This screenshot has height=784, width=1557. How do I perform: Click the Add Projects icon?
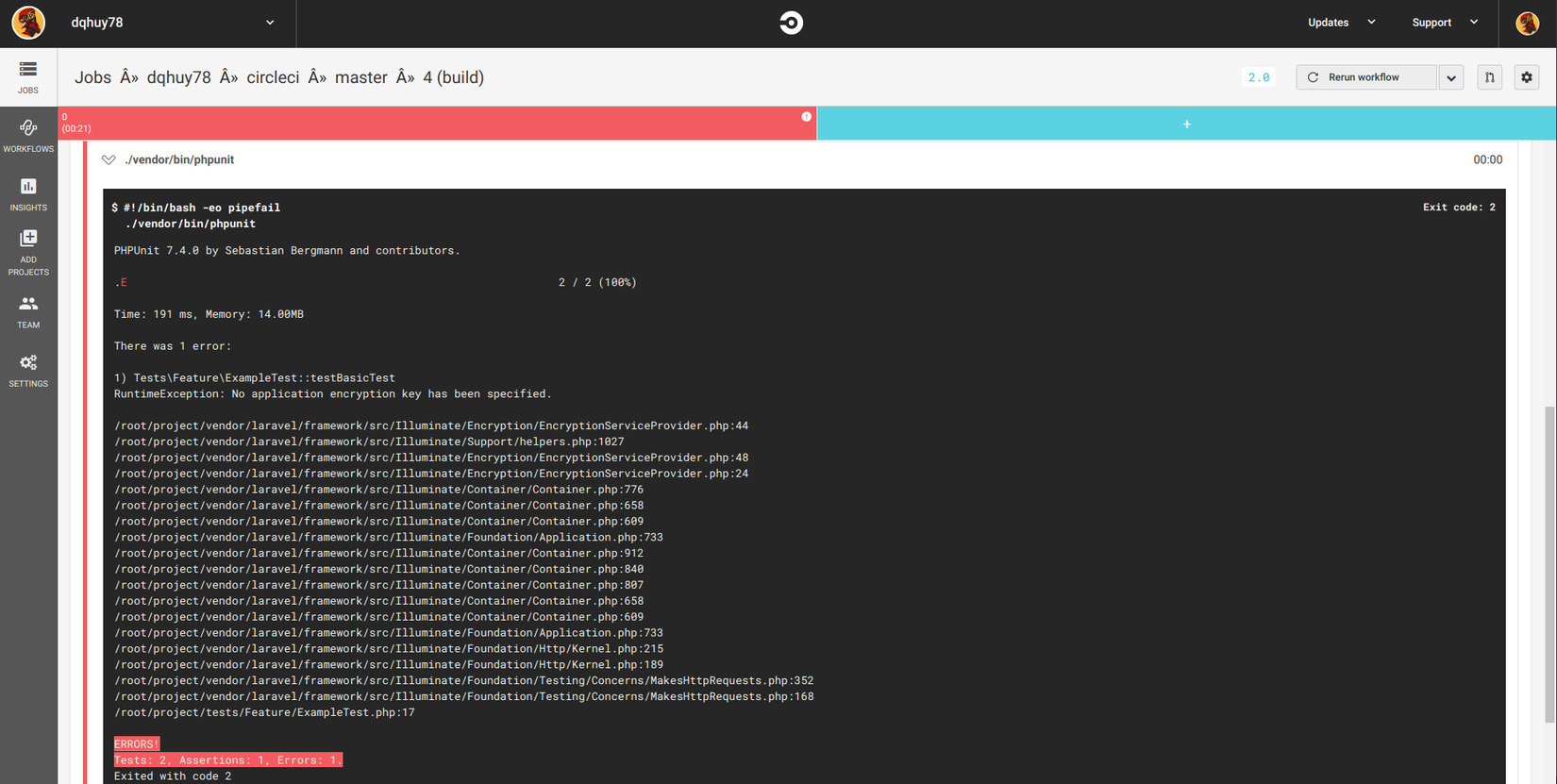click(x=28, y=250)
